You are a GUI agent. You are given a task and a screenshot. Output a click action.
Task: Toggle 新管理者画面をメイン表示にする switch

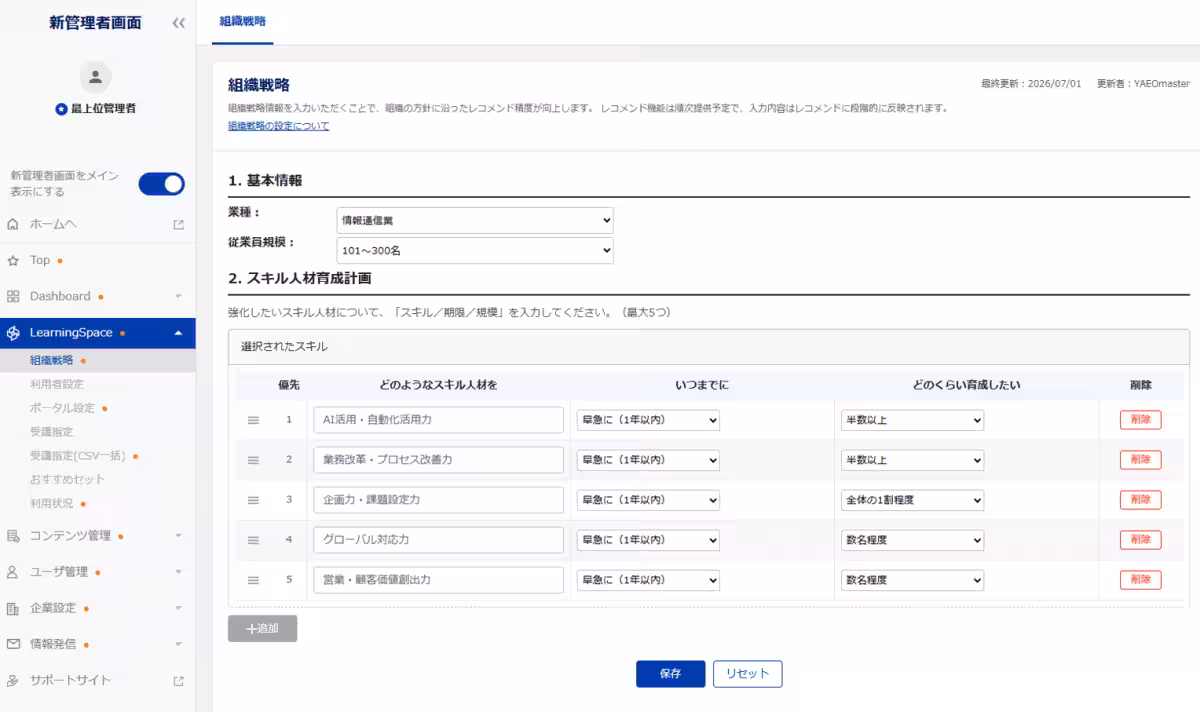pos(161,184)
